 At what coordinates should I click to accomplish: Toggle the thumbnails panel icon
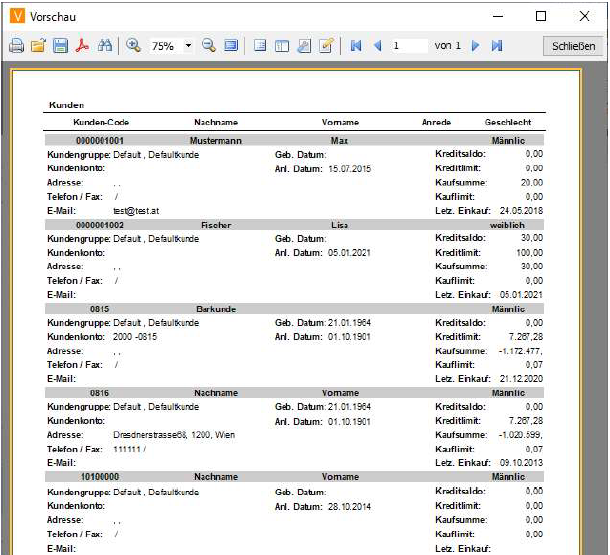click(x=282, y=46)
